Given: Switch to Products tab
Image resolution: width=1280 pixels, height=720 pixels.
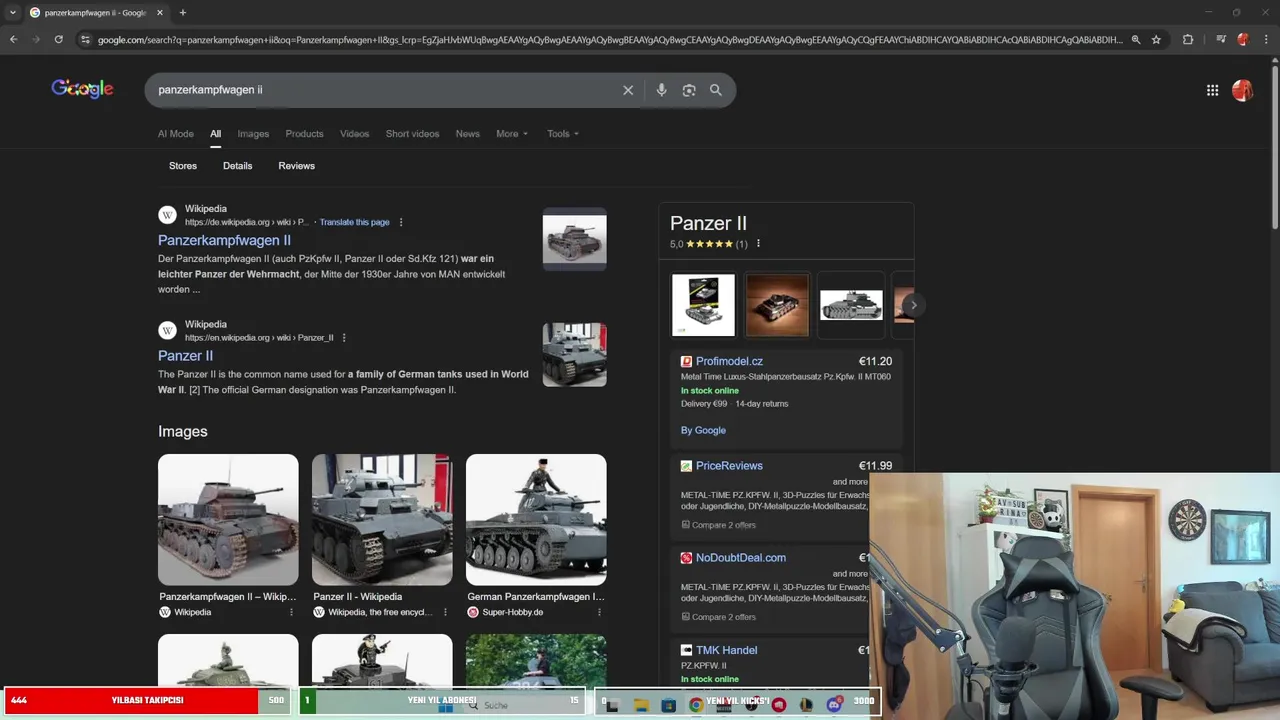Looking at the screenshot, I should coord(304,134).
